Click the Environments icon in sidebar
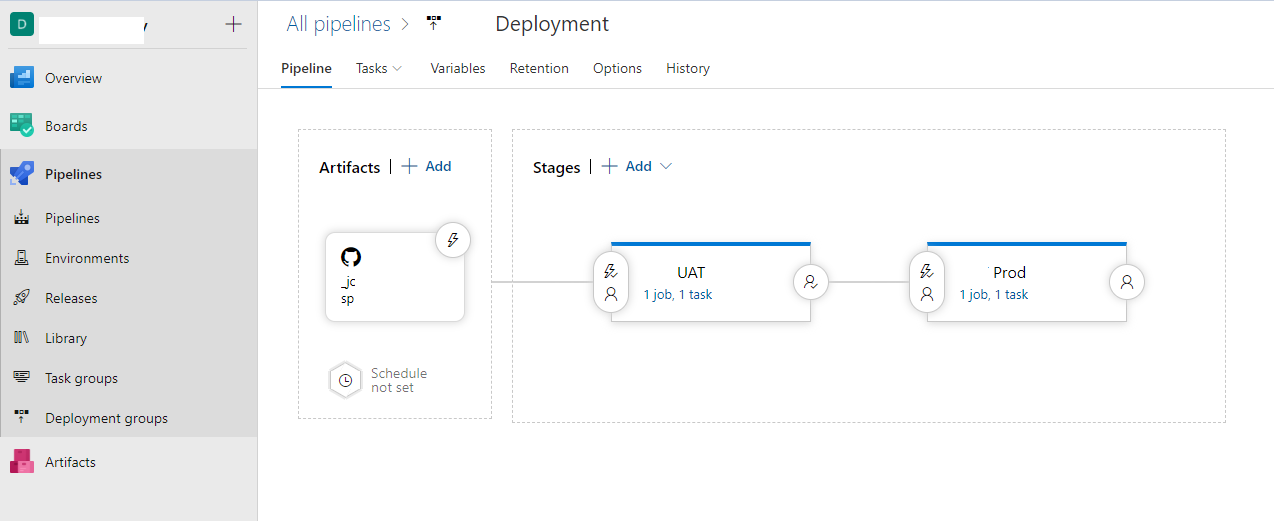This screenshot has height=521, width=1274. point(22,258)
